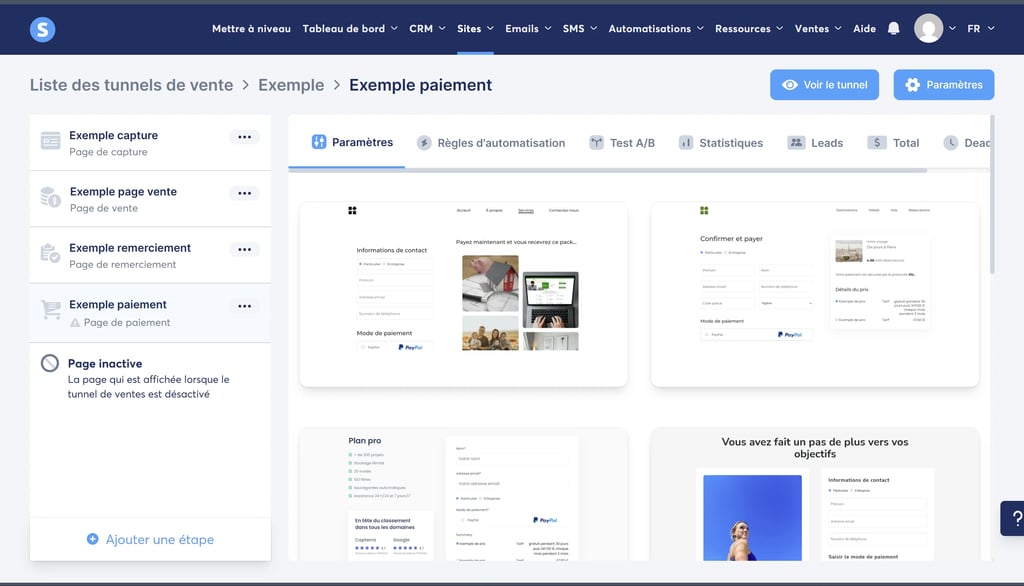
Task: Click the S logo in the navbar
Action: [42, 28]
